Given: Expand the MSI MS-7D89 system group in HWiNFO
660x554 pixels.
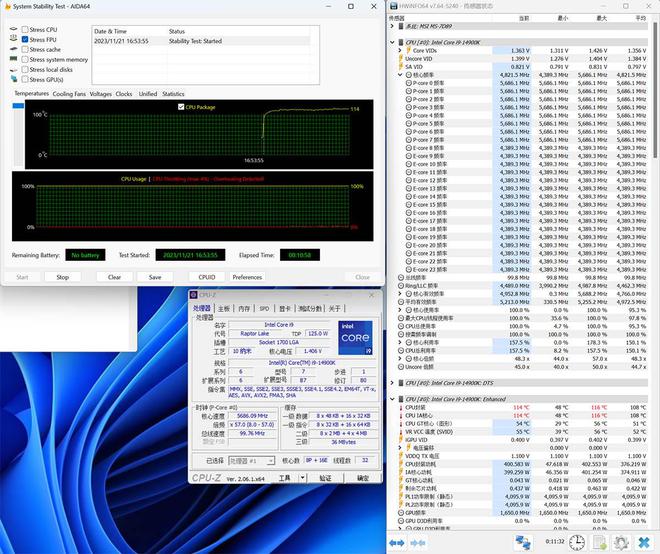Looking at the screenshot, I should click(x=392, y=26).
